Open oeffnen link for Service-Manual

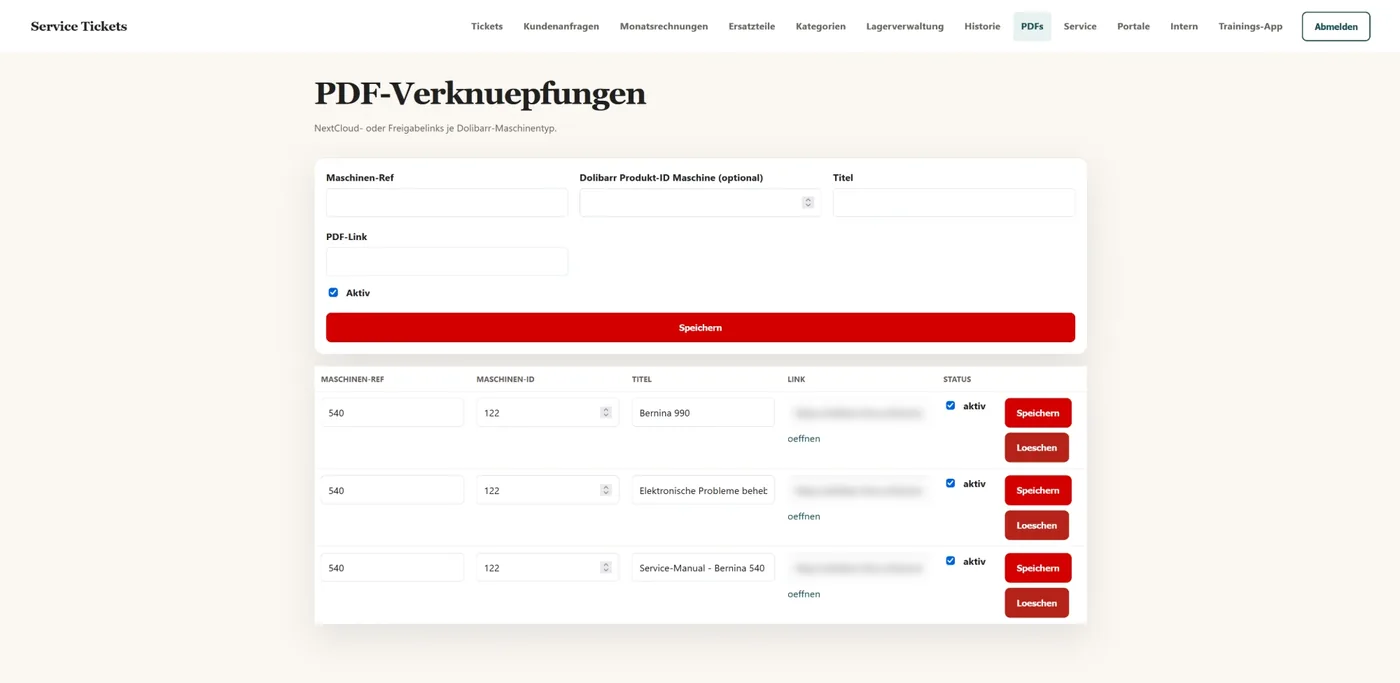coord(804,594)
